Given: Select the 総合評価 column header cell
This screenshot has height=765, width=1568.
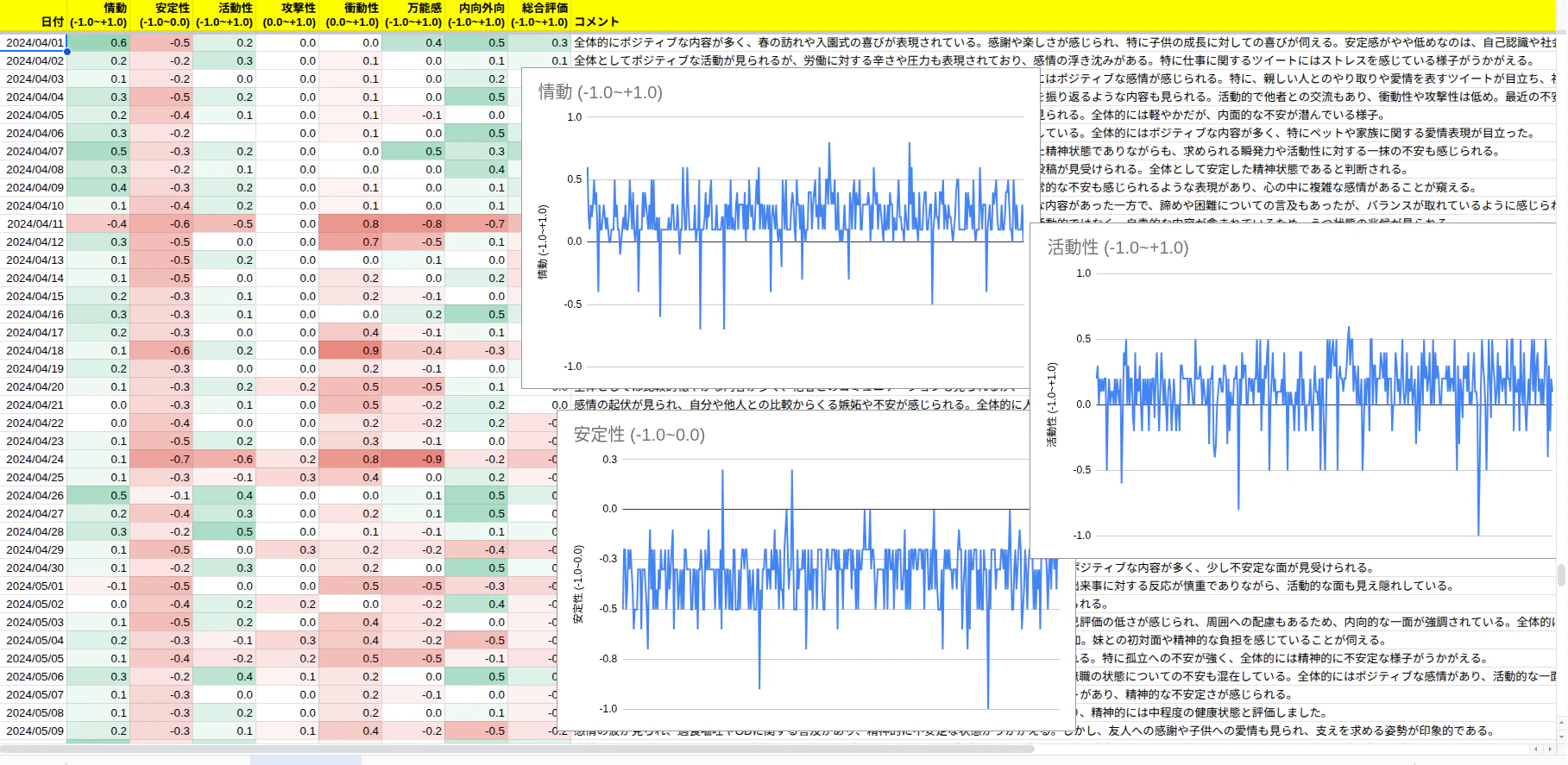Looking at the screenshot, I should 539,16.
